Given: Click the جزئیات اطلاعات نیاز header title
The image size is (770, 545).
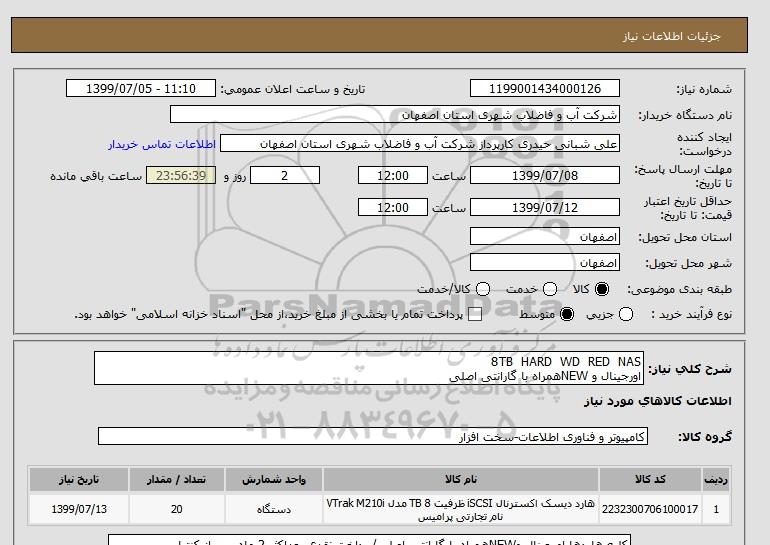Looking at the screenshot, I should (x=671, y=36).
